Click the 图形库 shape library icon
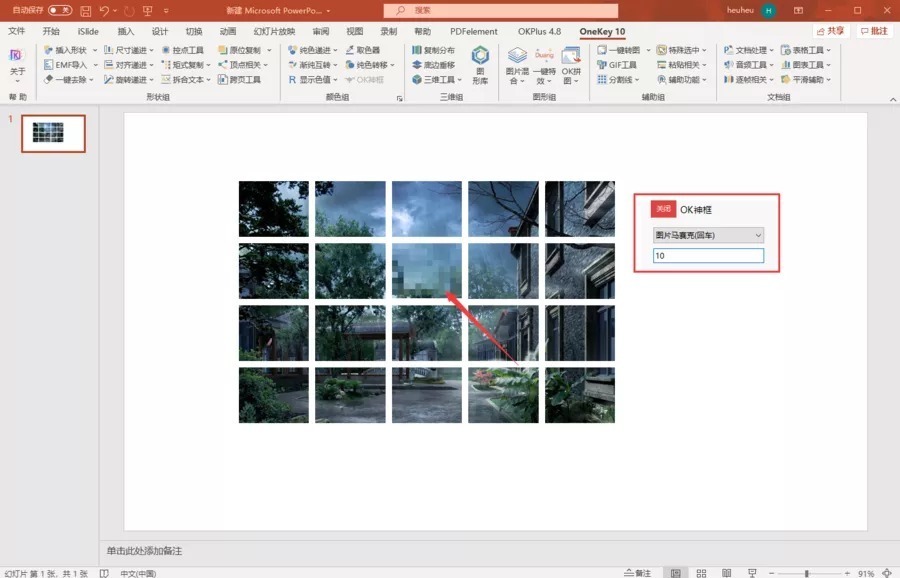900x578 pixels. pyautogui.click(x=481, y=64)
